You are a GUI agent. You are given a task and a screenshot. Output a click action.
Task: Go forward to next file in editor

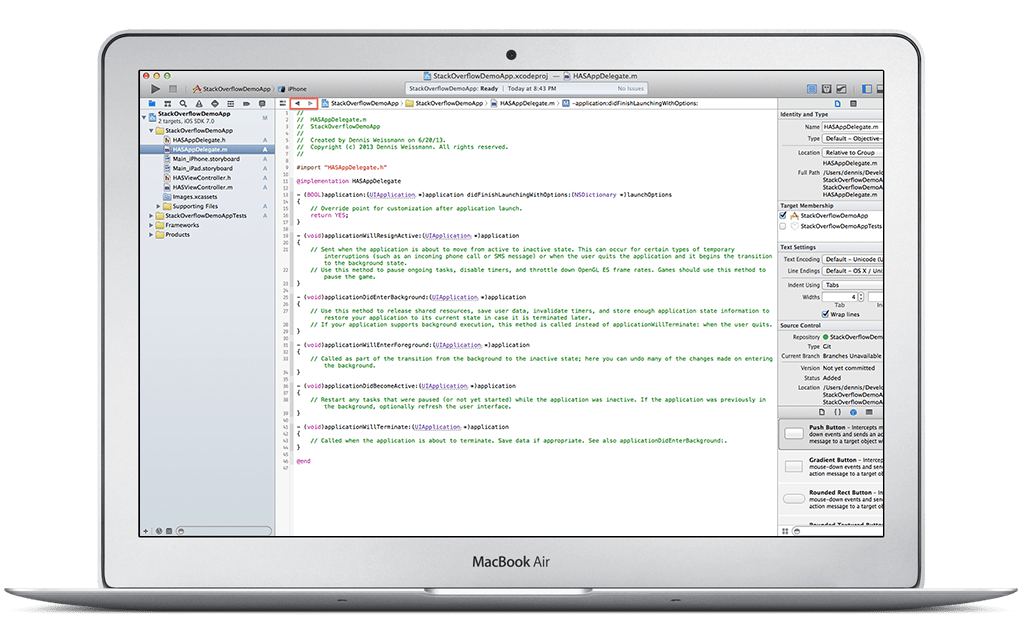[x=310, y=103]
